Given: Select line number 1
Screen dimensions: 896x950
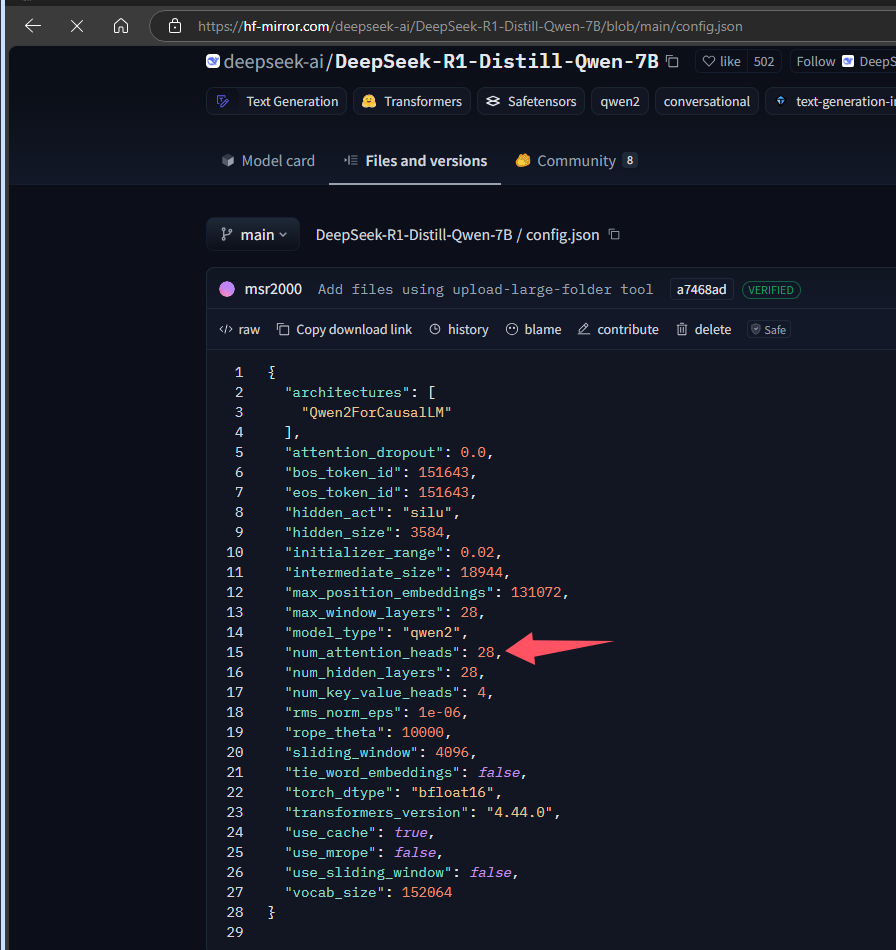Looking at the screenshot, I should (239, 372).
